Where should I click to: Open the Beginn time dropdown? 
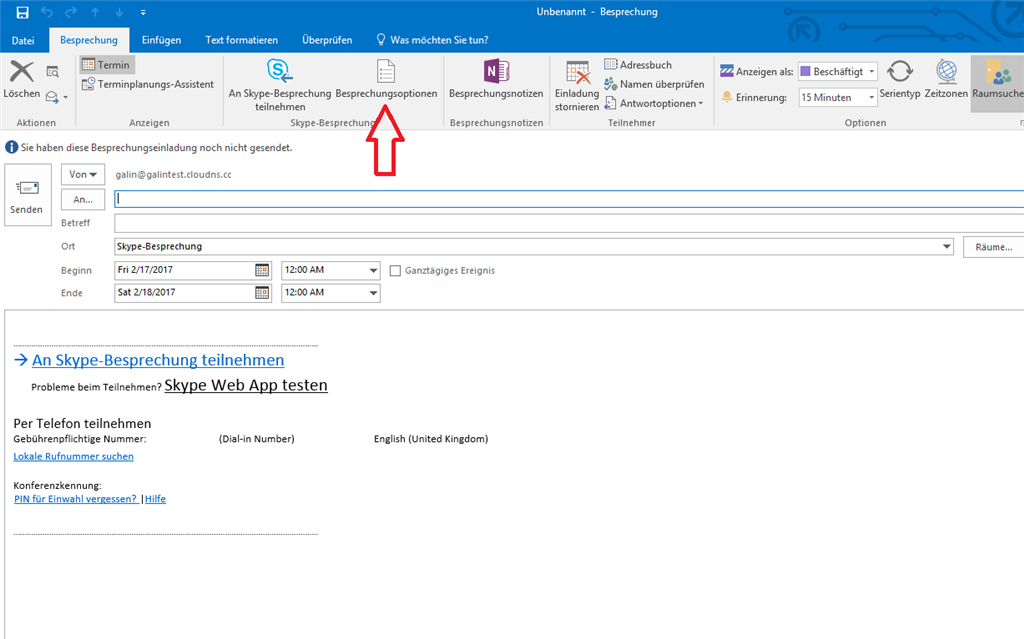tap(373, 270)
